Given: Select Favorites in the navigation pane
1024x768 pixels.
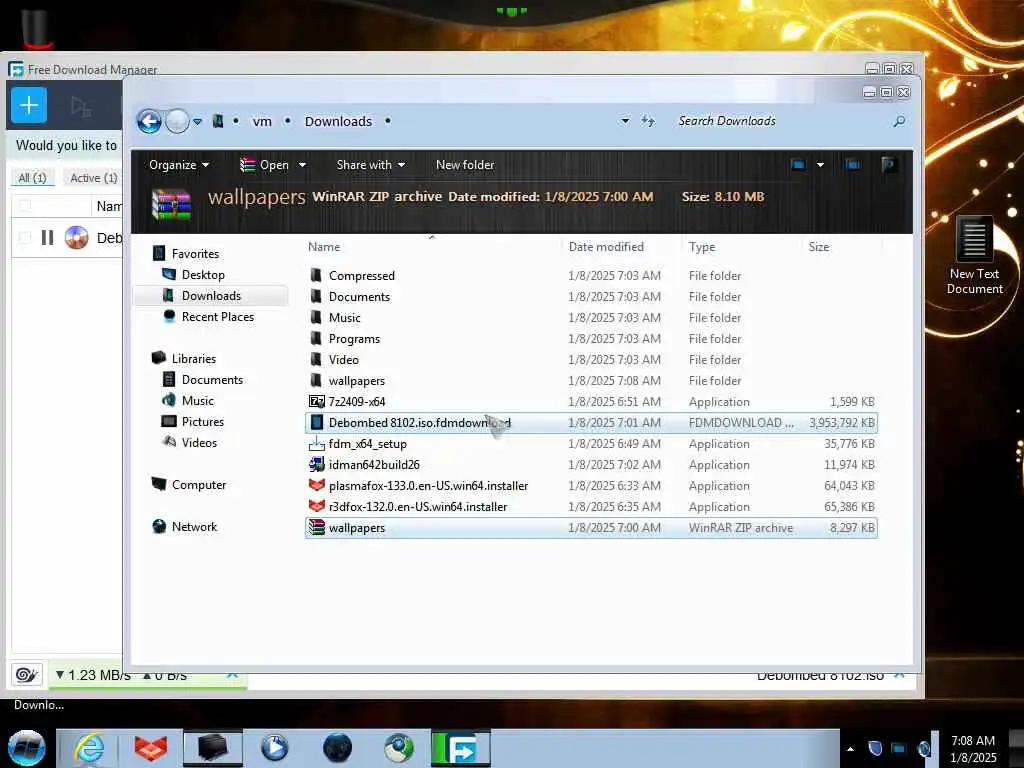Looking at the screenshot, I should pos(195,253).
